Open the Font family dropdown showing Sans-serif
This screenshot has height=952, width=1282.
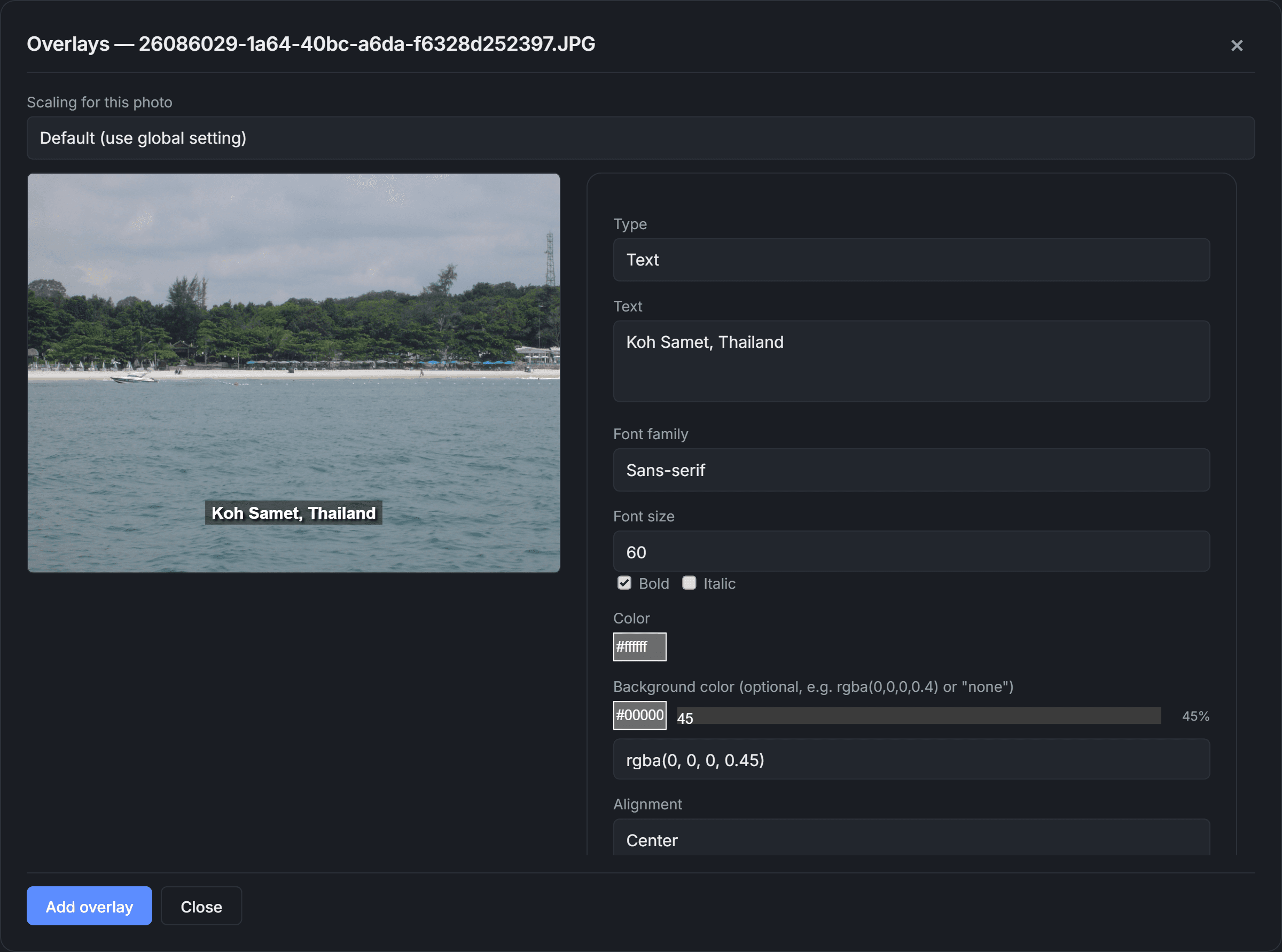pos(911,470)
